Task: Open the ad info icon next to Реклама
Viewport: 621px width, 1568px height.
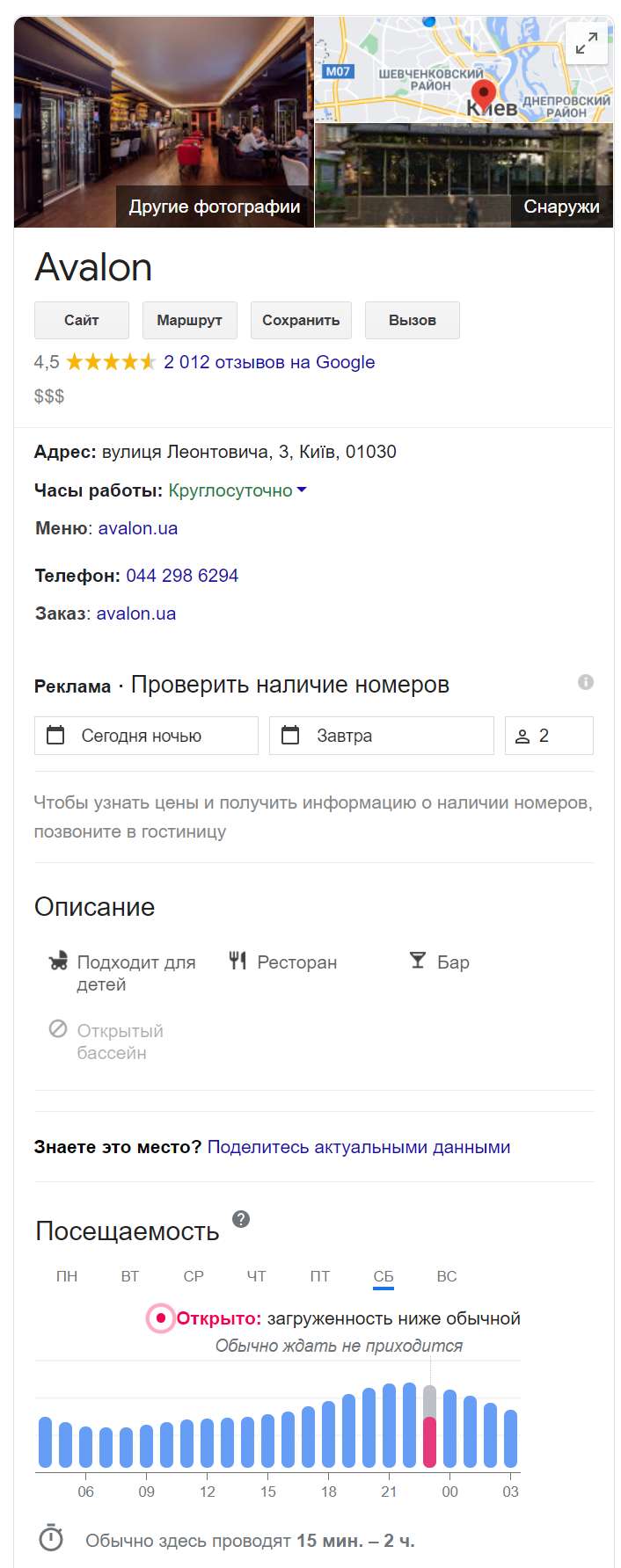Action: (585, 680)
